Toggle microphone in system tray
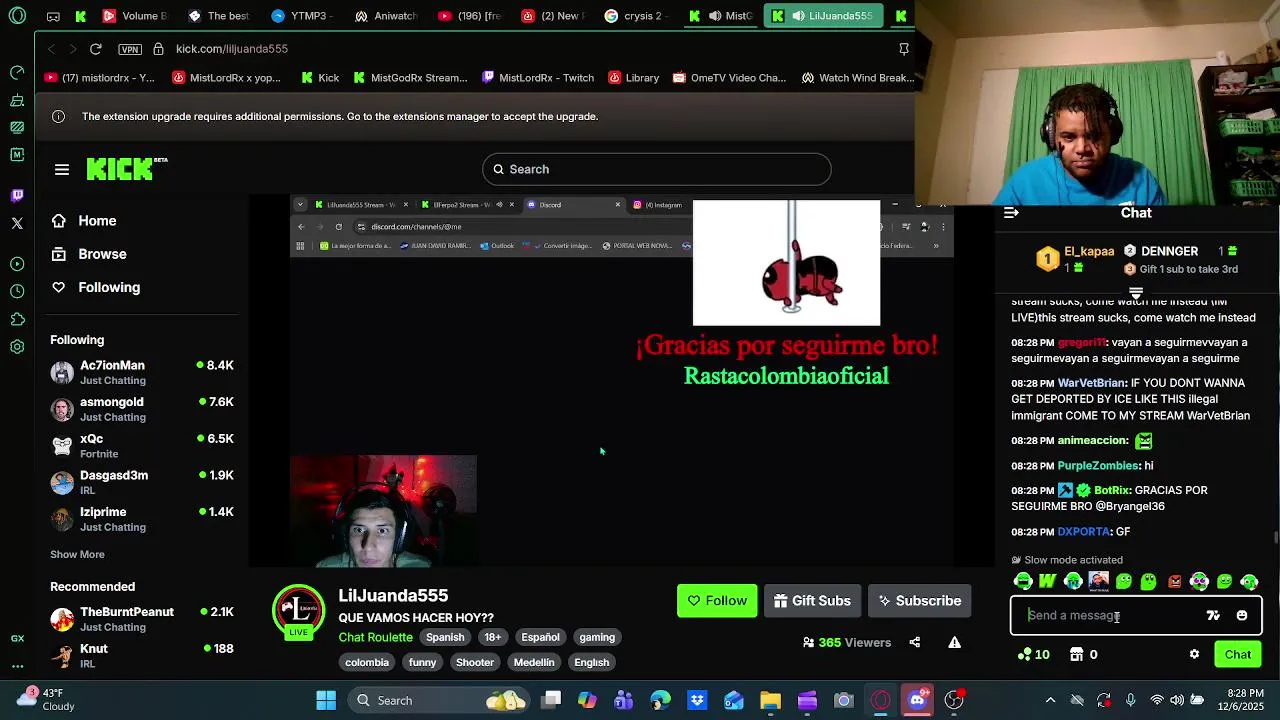This screenshot has height=720, width=1280. 1130,700
